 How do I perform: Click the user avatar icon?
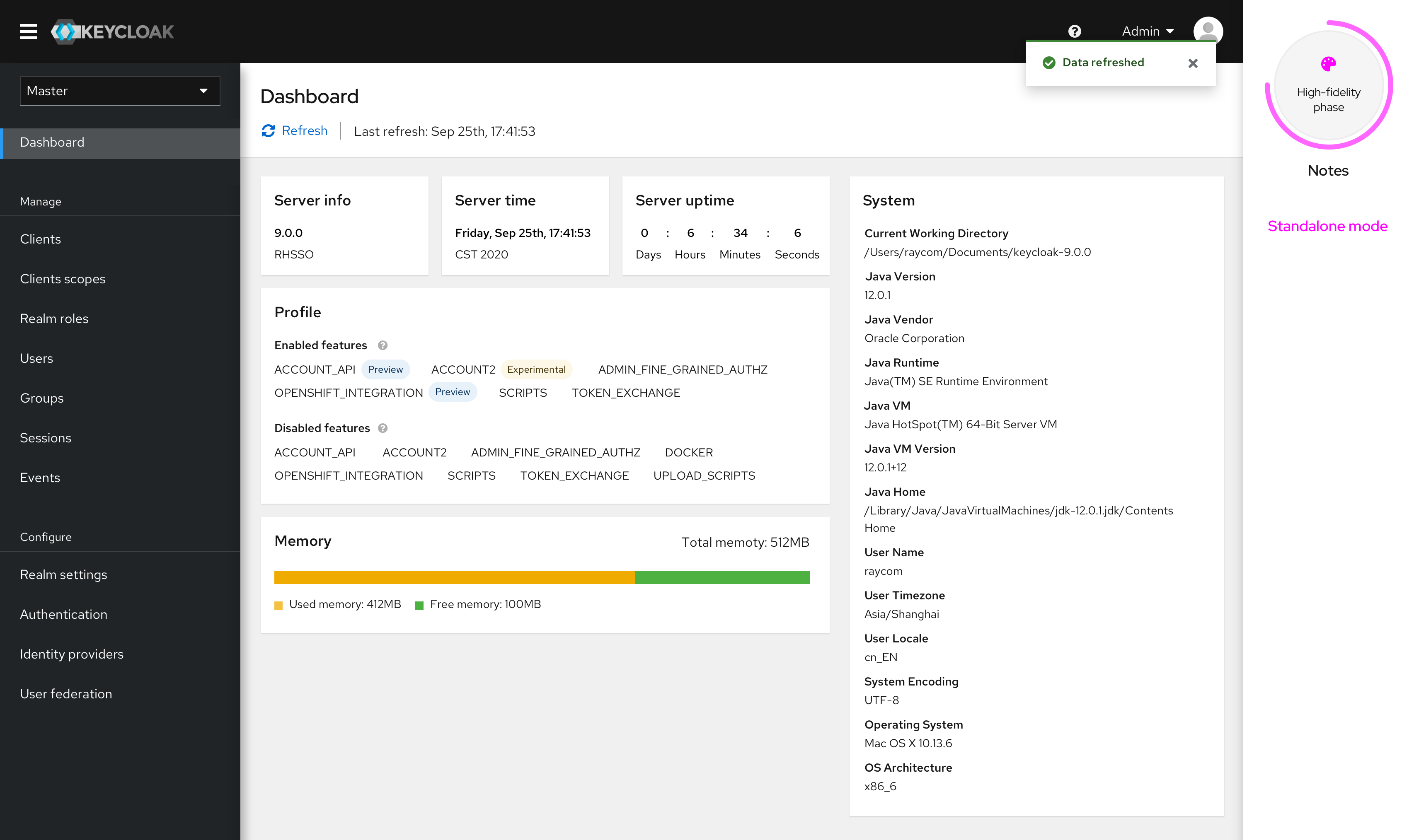click(1208, 31)
